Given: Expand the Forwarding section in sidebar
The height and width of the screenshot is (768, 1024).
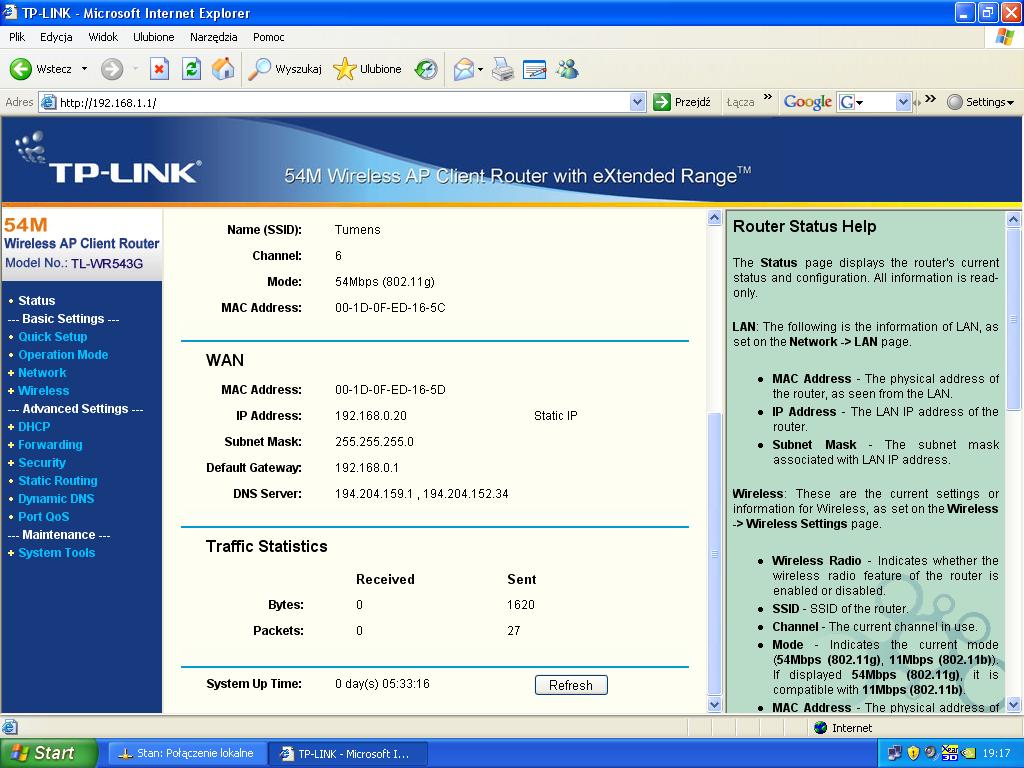Looking at the screenshot, I should pyautogui.click(x=50, y=445).
